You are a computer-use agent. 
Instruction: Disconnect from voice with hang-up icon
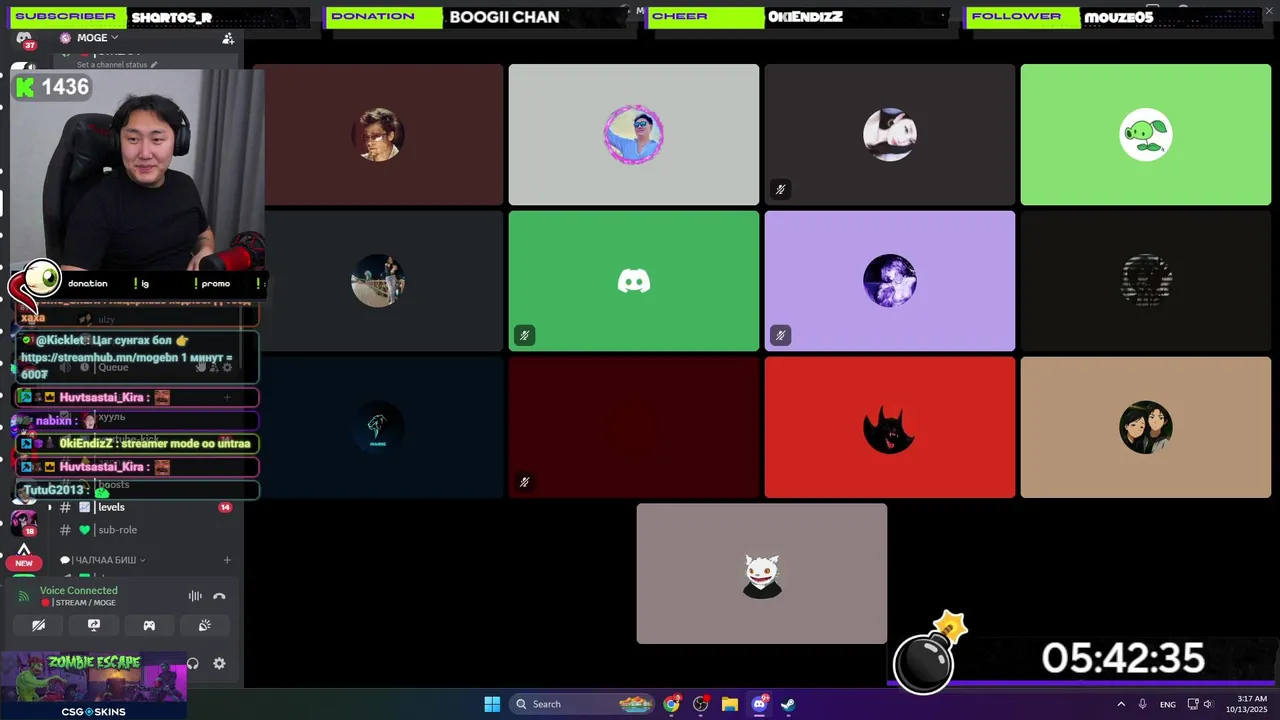click(219, 596)
